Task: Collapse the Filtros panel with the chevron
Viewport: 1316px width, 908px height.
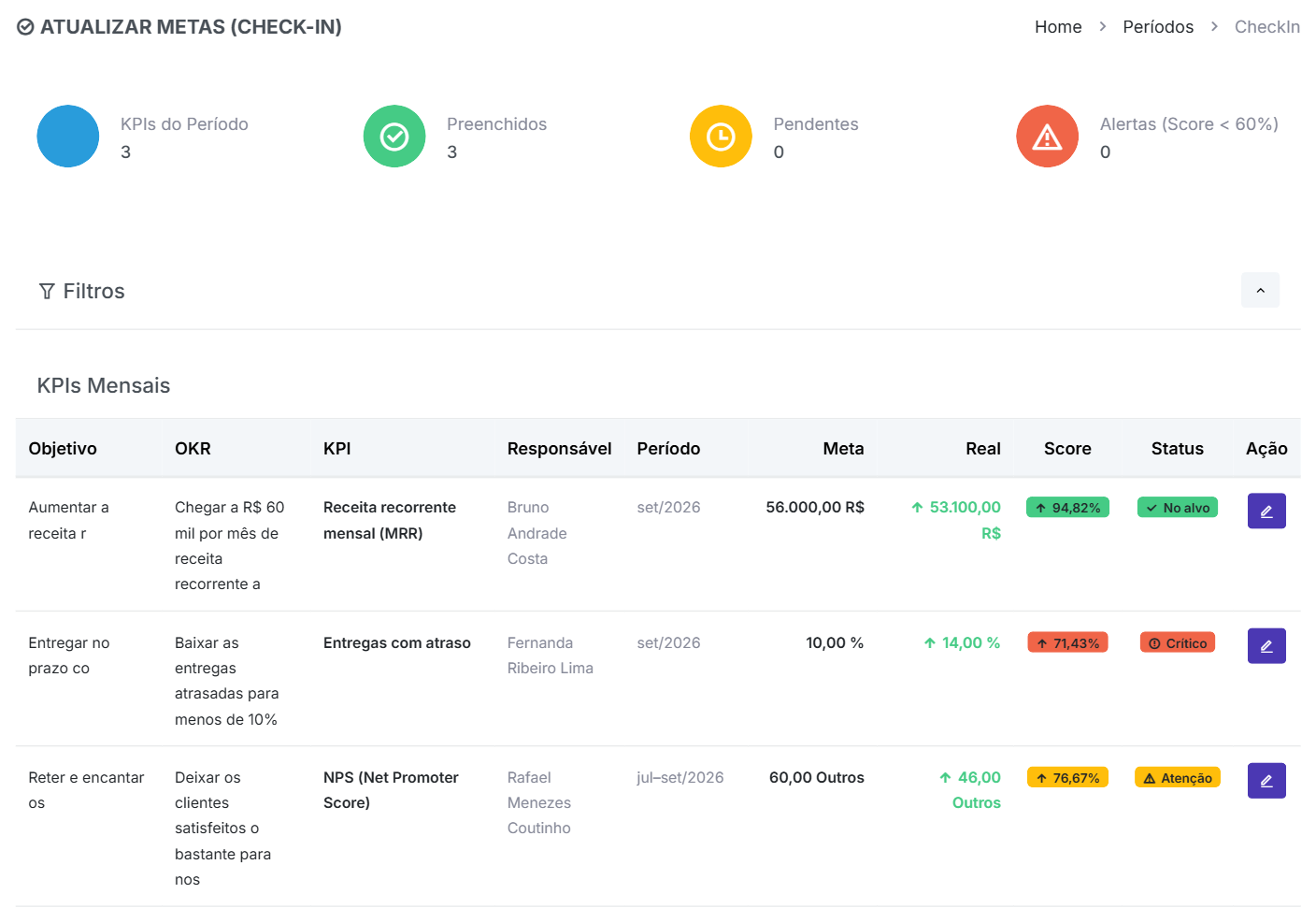Action: click(x=1260, y=290)
